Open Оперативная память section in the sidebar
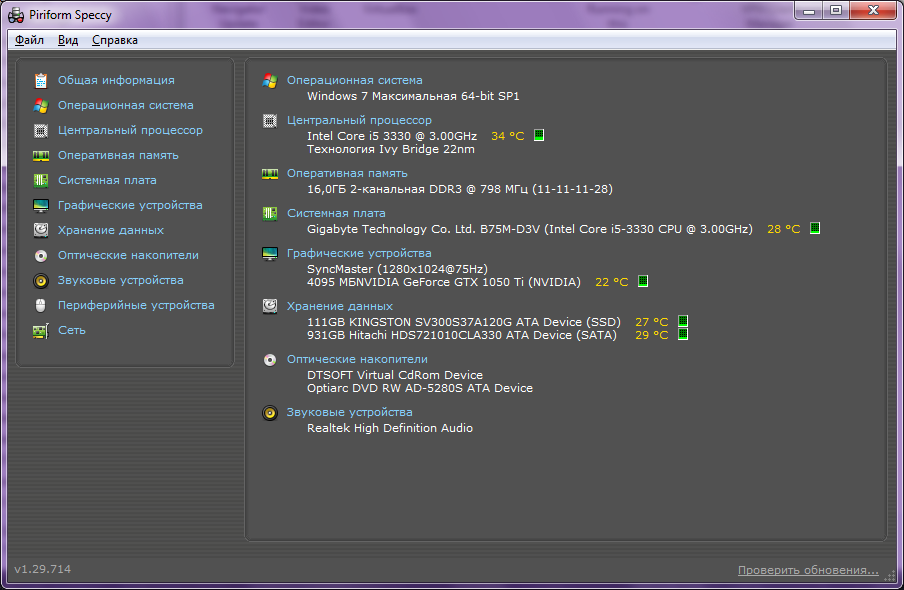Screen dimensions: 904x590 click(118, 155)
